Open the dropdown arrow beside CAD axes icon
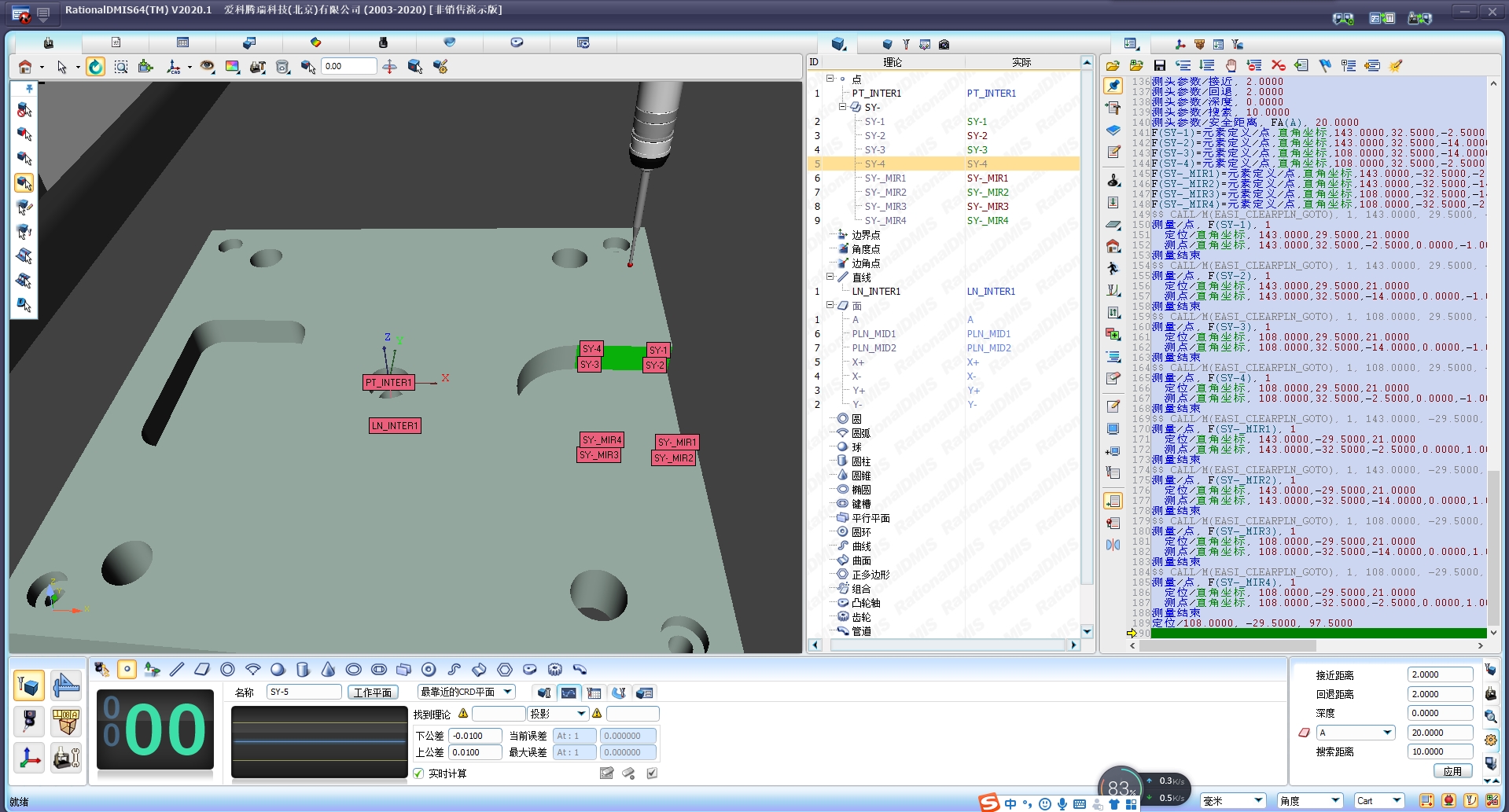This screenshot has width=1509, height=812. click(190, 68)
